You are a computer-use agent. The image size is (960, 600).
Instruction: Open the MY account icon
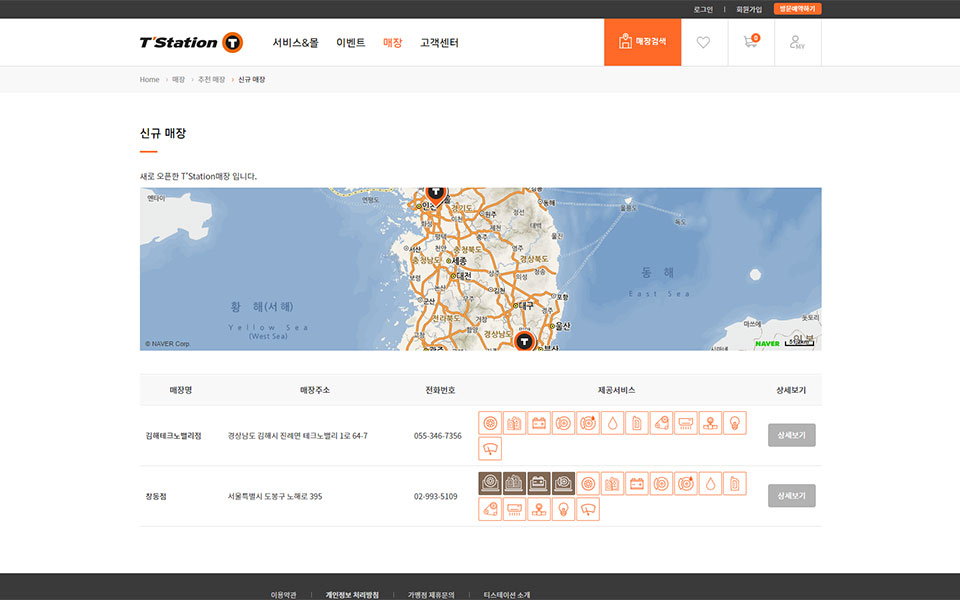point(797,42)
